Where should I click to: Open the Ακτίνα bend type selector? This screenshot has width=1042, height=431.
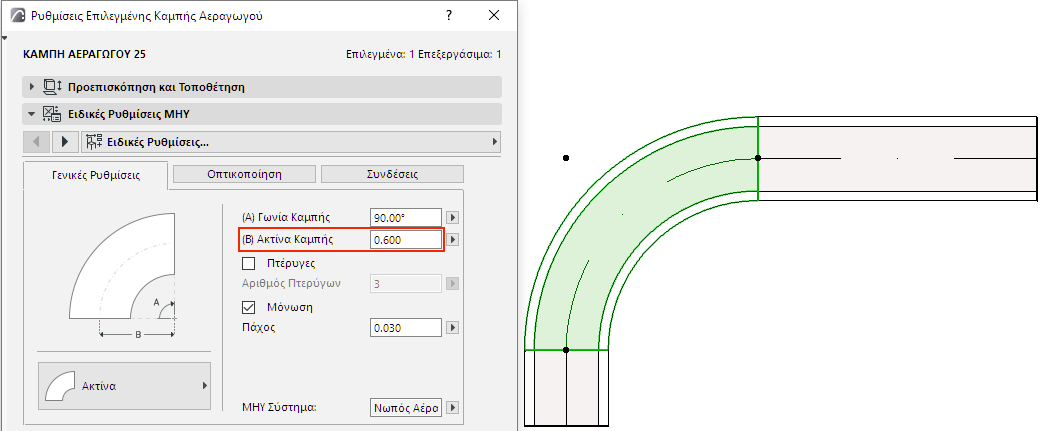tap(124, 386)
